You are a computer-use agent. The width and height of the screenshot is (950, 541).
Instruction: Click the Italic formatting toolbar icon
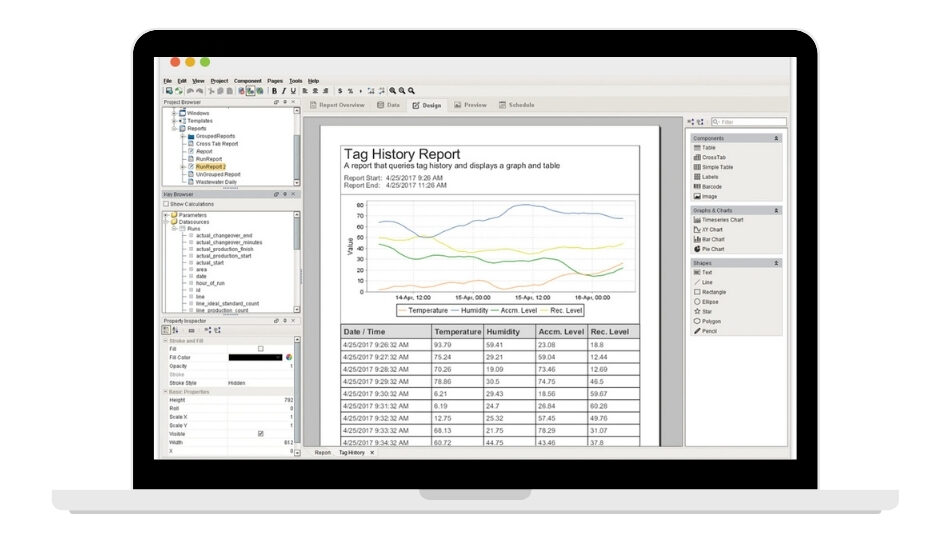(283, 91)
